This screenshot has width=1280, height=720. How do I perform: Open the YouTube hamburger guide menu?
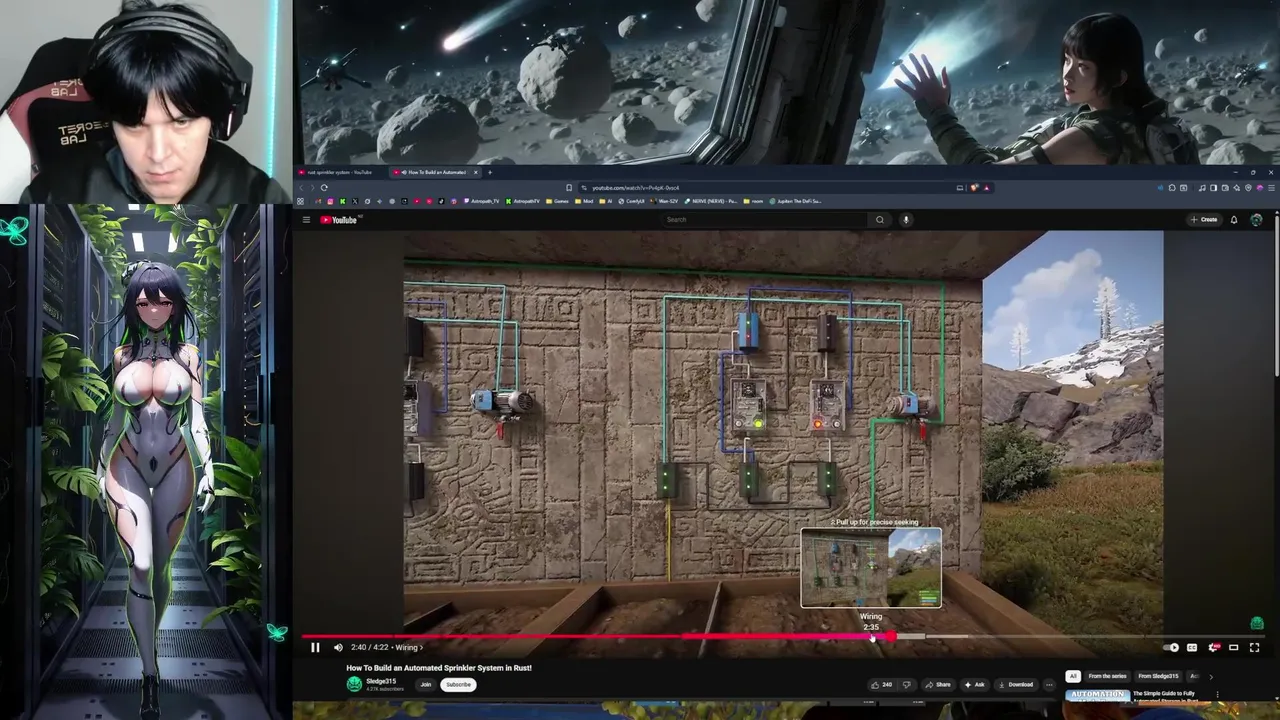[x=306, y=220]
